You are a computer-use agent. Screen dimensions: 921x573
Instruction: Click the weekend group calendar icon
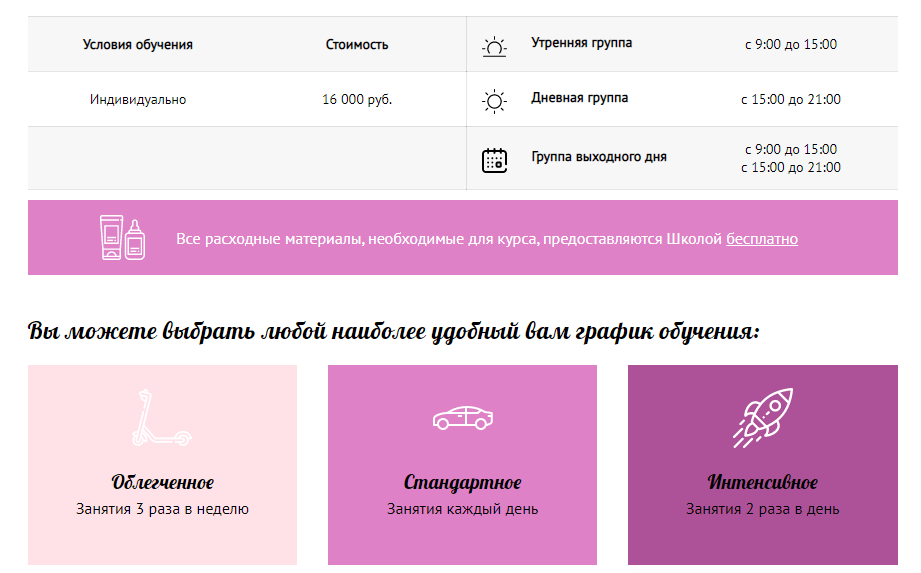tap(494, 160)
